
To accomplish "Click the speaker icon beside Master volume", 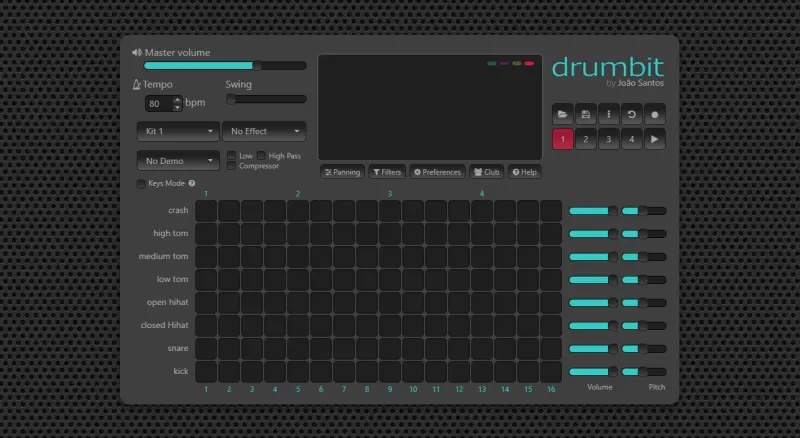I will (x=137, y=52).
